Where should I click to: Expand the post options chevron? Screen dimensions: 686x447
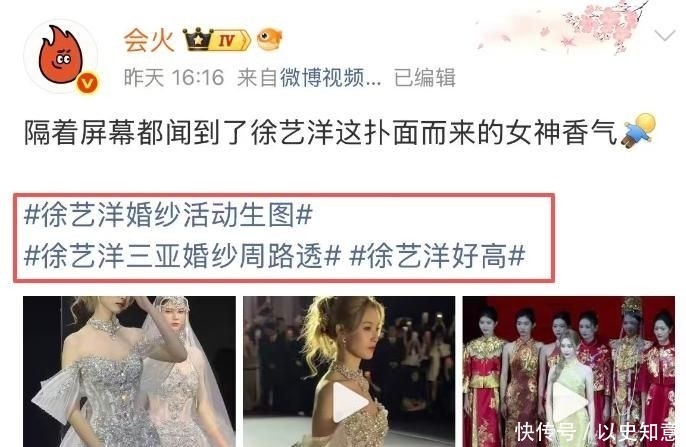coord(665,35)
